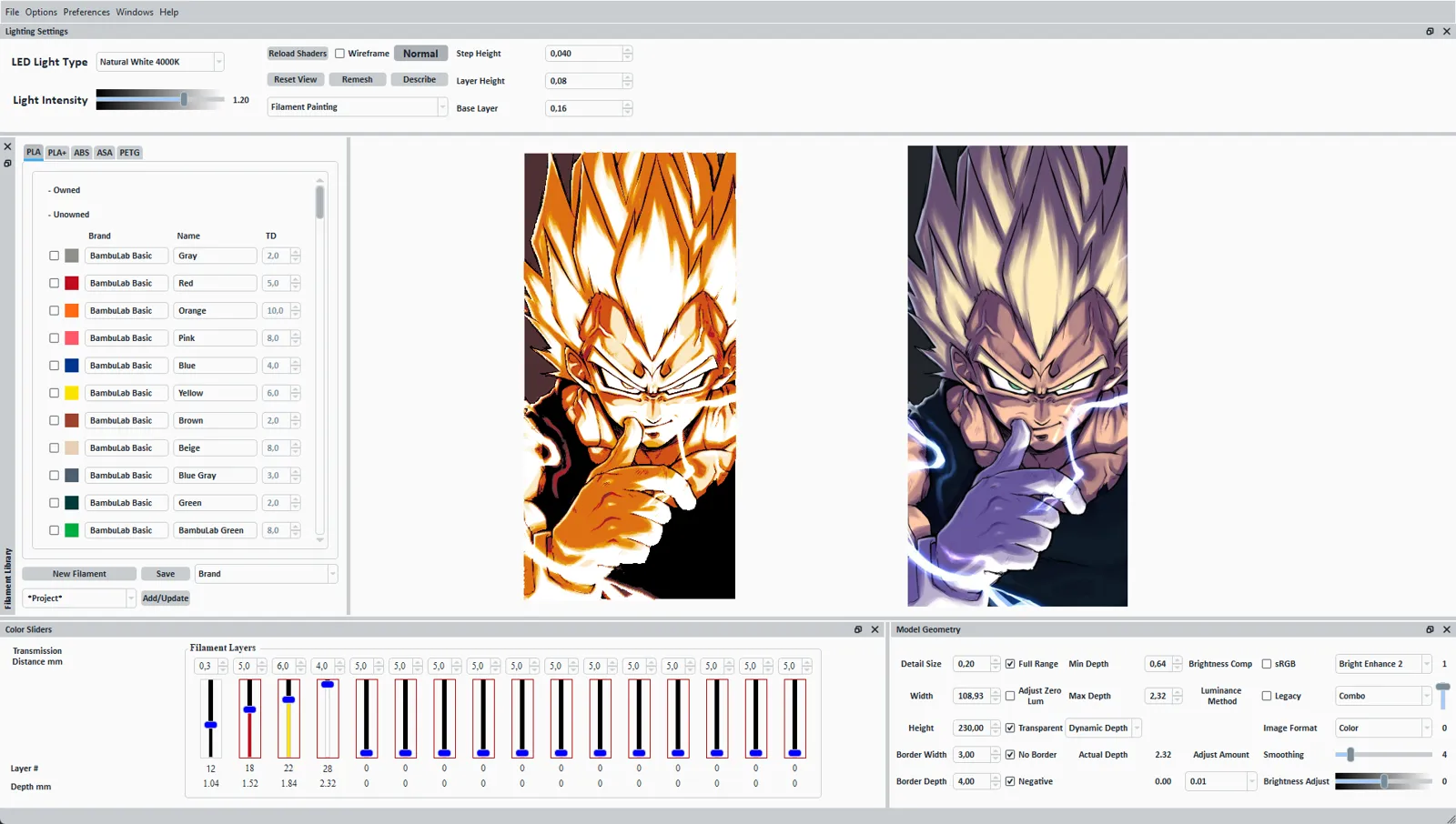Open the LED Light Type dropdown
1456x824 pixels.
[160, 62]
